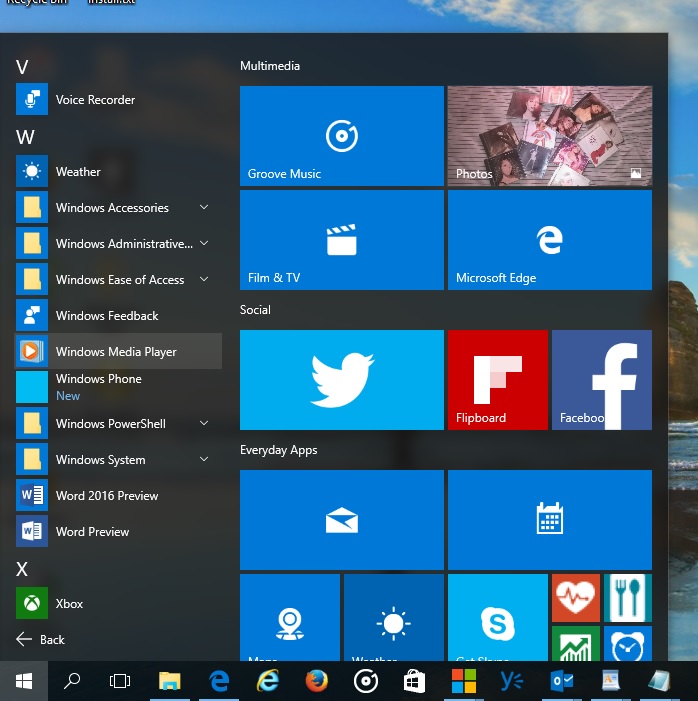Open the Film & TV tile

pyautogui.click(x=342, y=240)
